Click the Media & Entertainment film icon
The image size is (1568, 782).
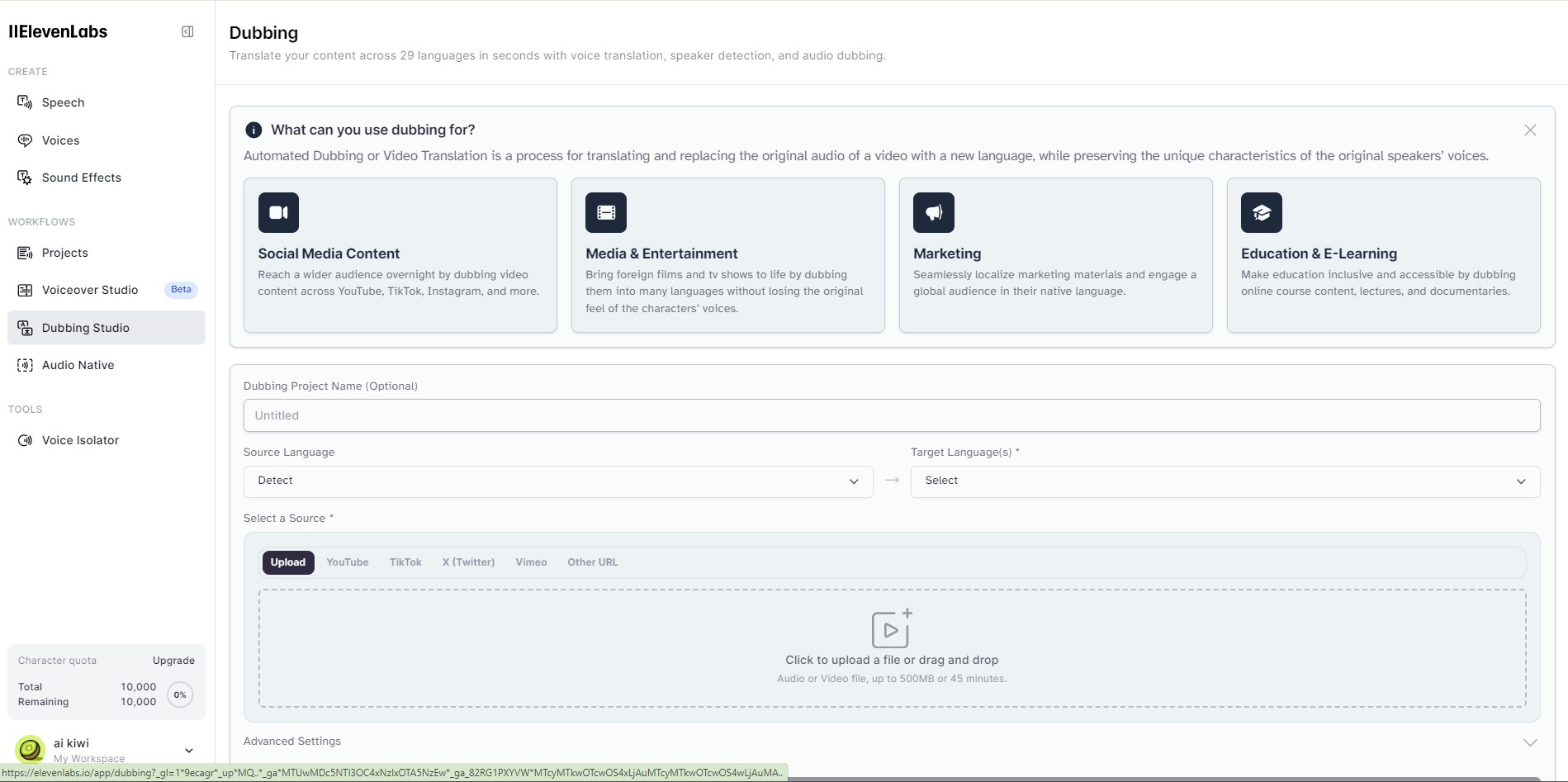(606, 213)
